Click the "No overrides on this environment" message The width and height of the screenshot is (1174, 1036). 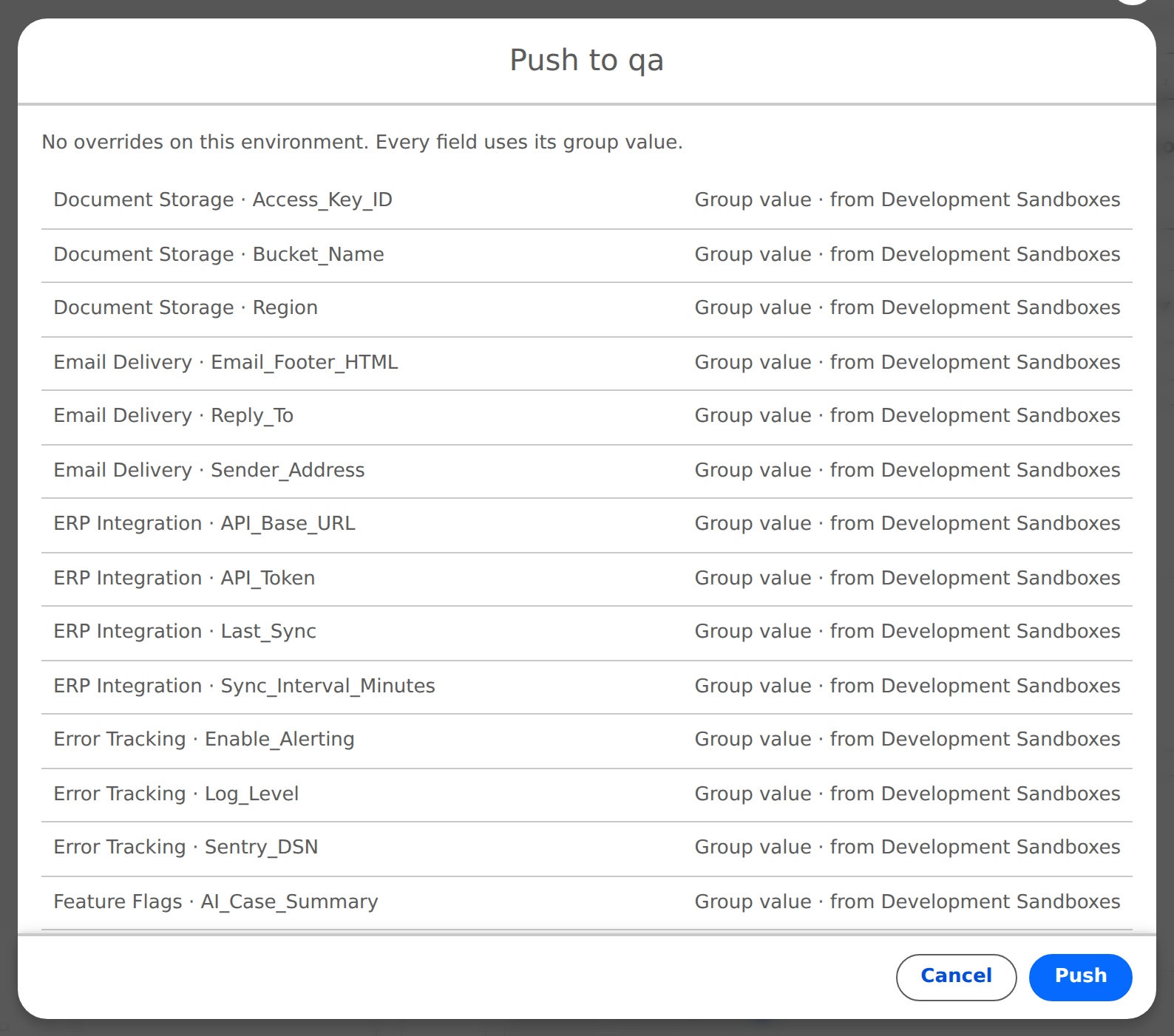click(362, 142)
